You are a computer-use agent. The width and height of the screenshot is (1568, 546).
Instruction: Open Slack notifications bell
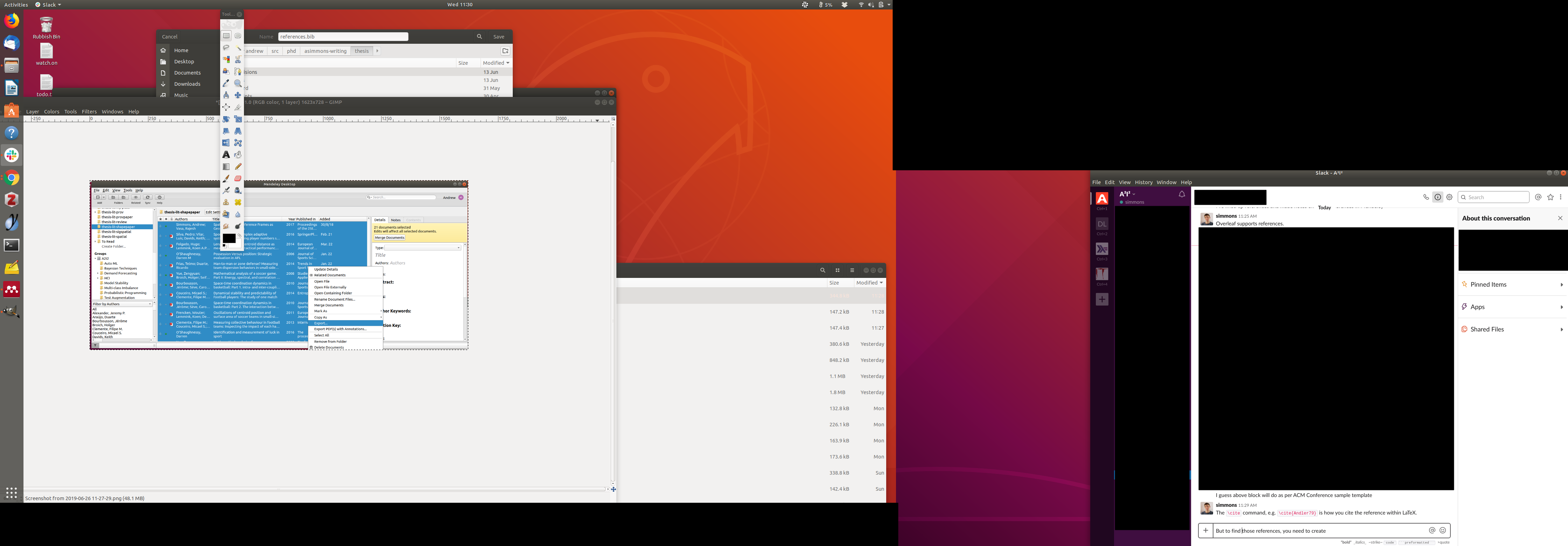coord(1182,194)
